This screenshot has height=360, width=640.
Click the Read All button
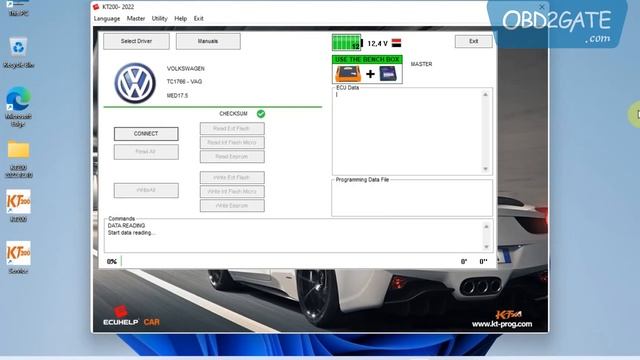click(x=146, y=152)
